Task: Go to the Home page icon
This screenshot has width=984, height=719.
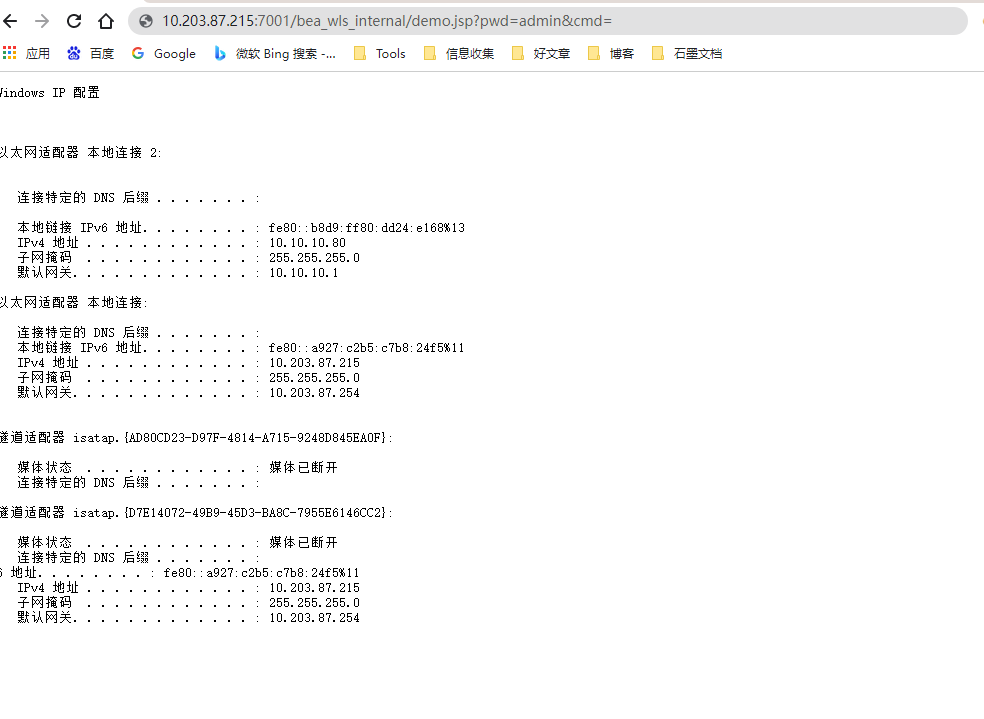Action: pyautogui.click(x=106, y=21)
